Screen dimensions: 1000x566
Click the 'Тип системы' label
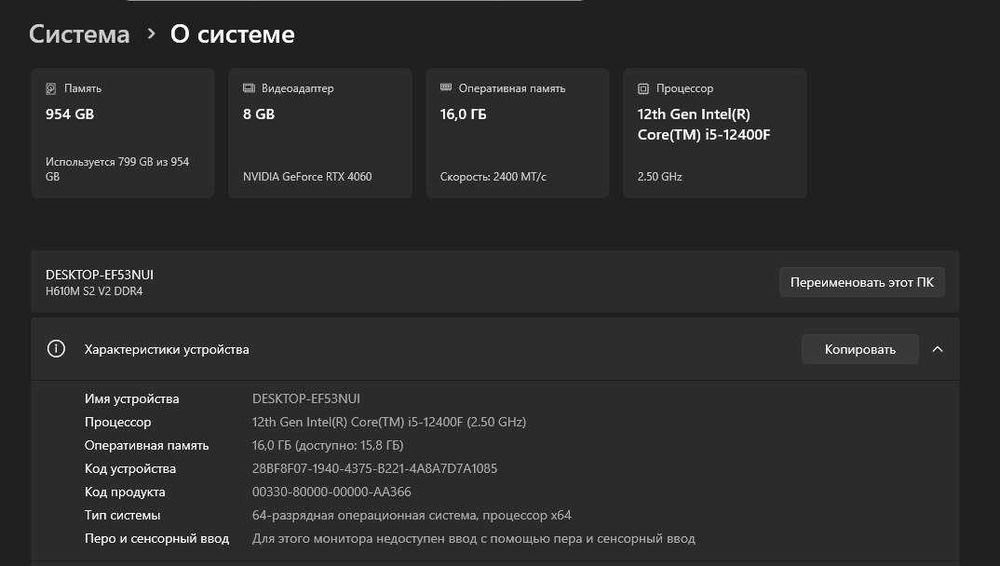pos(122,515)
